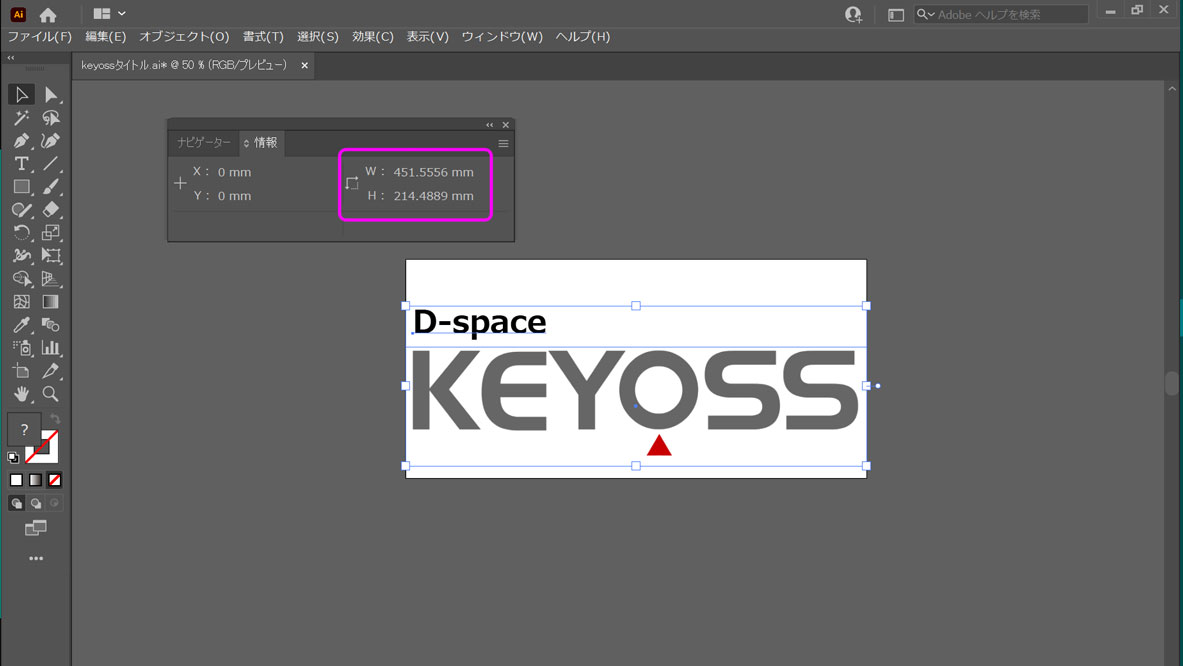Choose the Type tool
This screenshot has width=1183, height=666.
(21, 164)
